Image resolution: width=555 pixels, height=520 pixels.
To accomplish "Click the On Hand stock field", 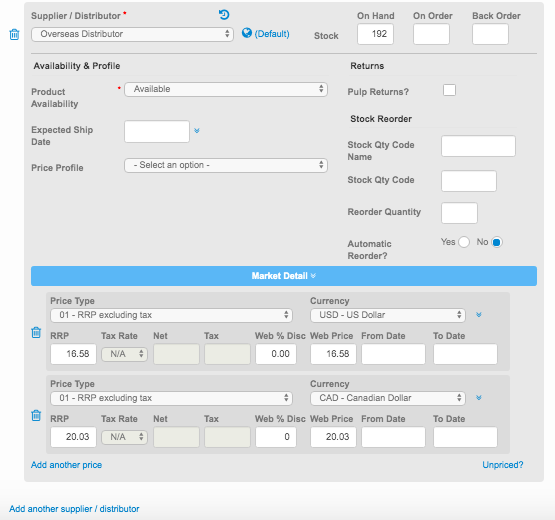I will click(x=375, y=34).
